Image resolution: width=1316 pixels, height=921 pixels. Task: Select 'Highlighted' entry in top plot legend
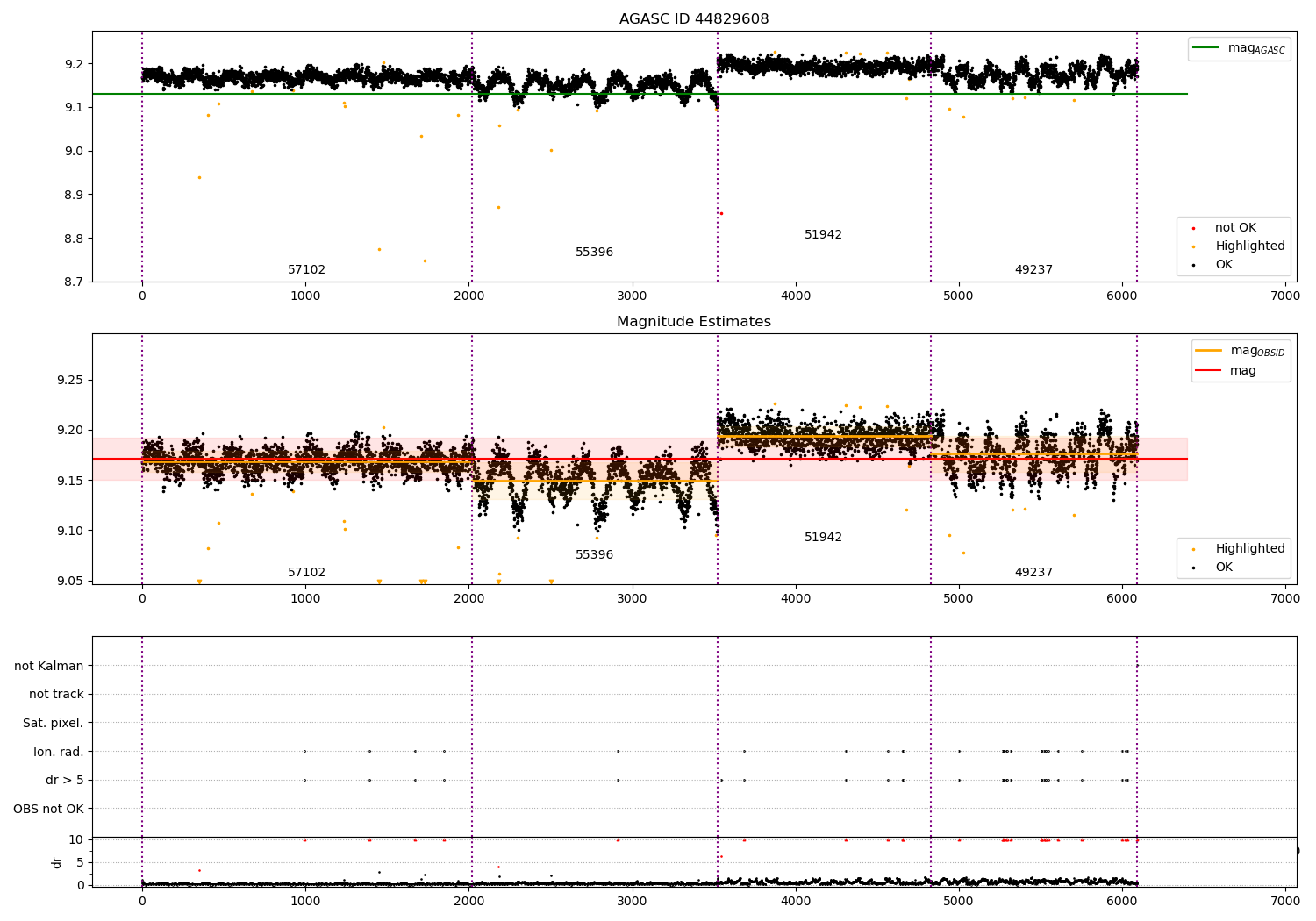pos(1249,246)
